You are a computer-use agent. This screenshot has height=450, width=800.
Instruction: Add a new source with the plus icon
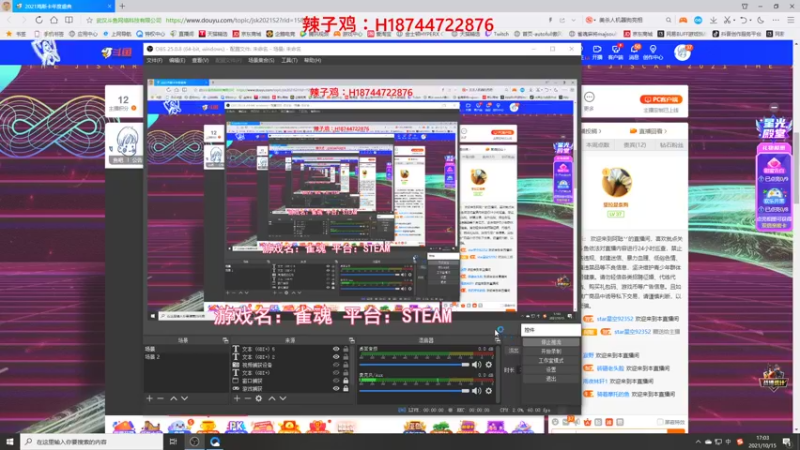237,398
